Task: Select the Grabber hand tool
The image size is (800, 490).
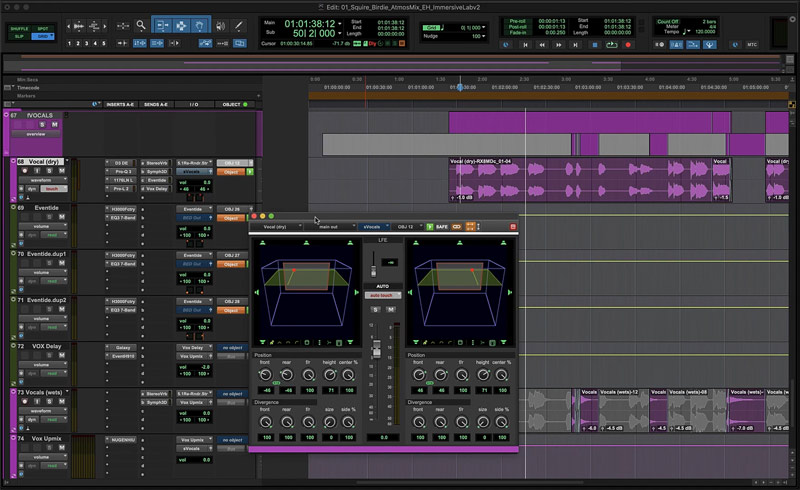Action: [201, 25]
